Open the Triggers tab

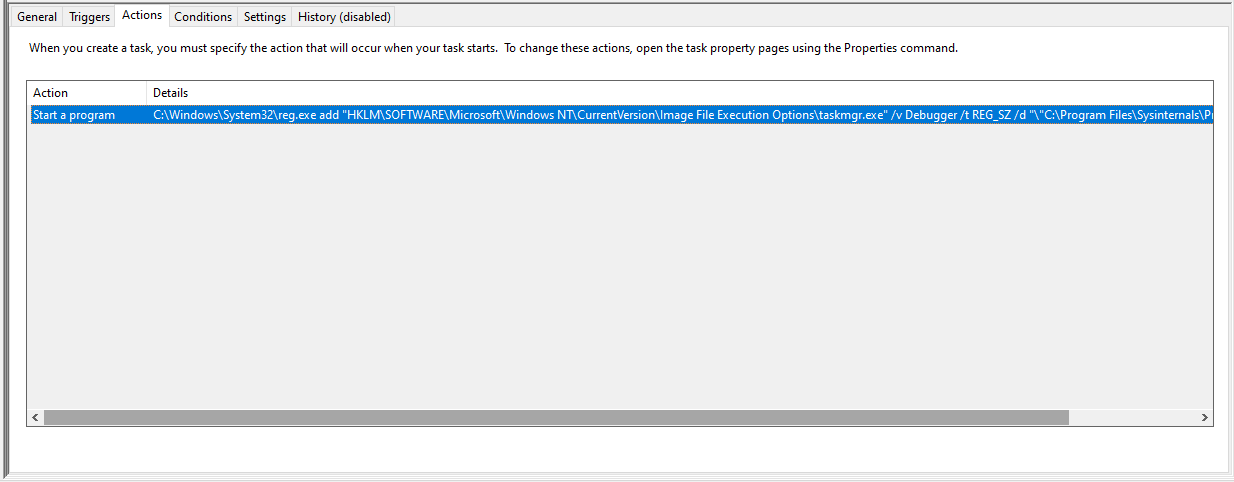point(90,17)
